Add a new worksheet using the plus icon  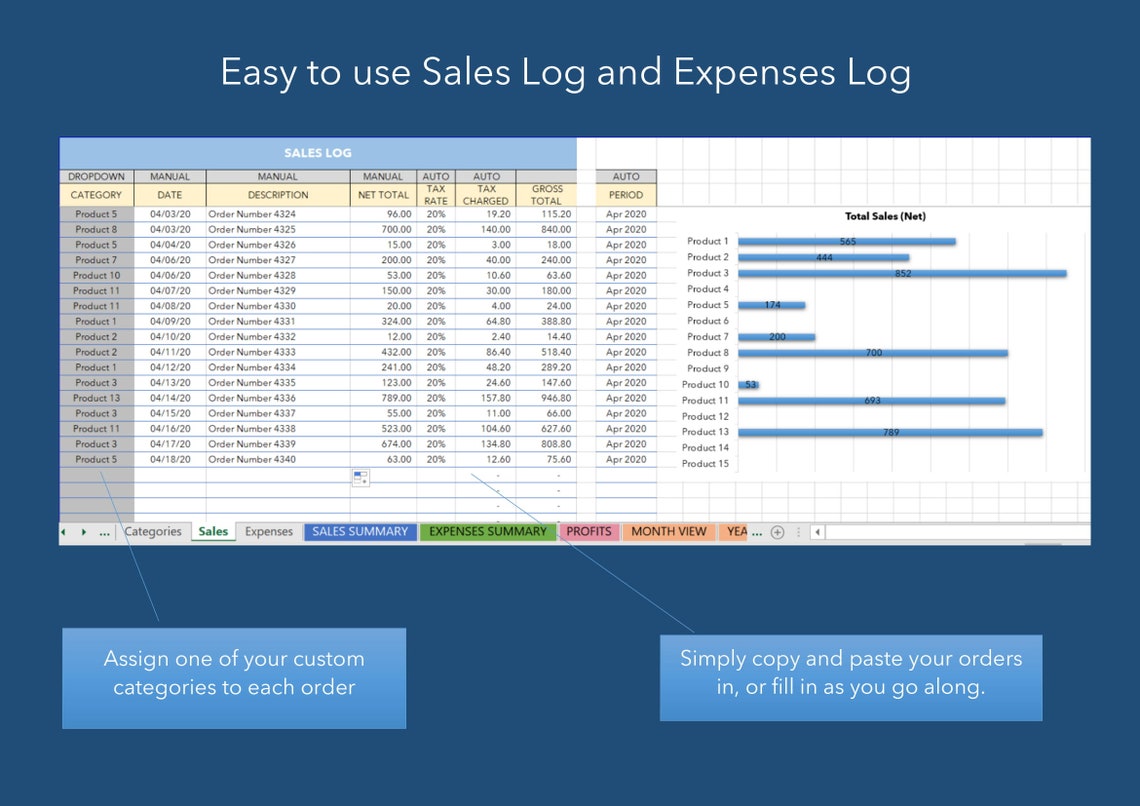[778, 532]
